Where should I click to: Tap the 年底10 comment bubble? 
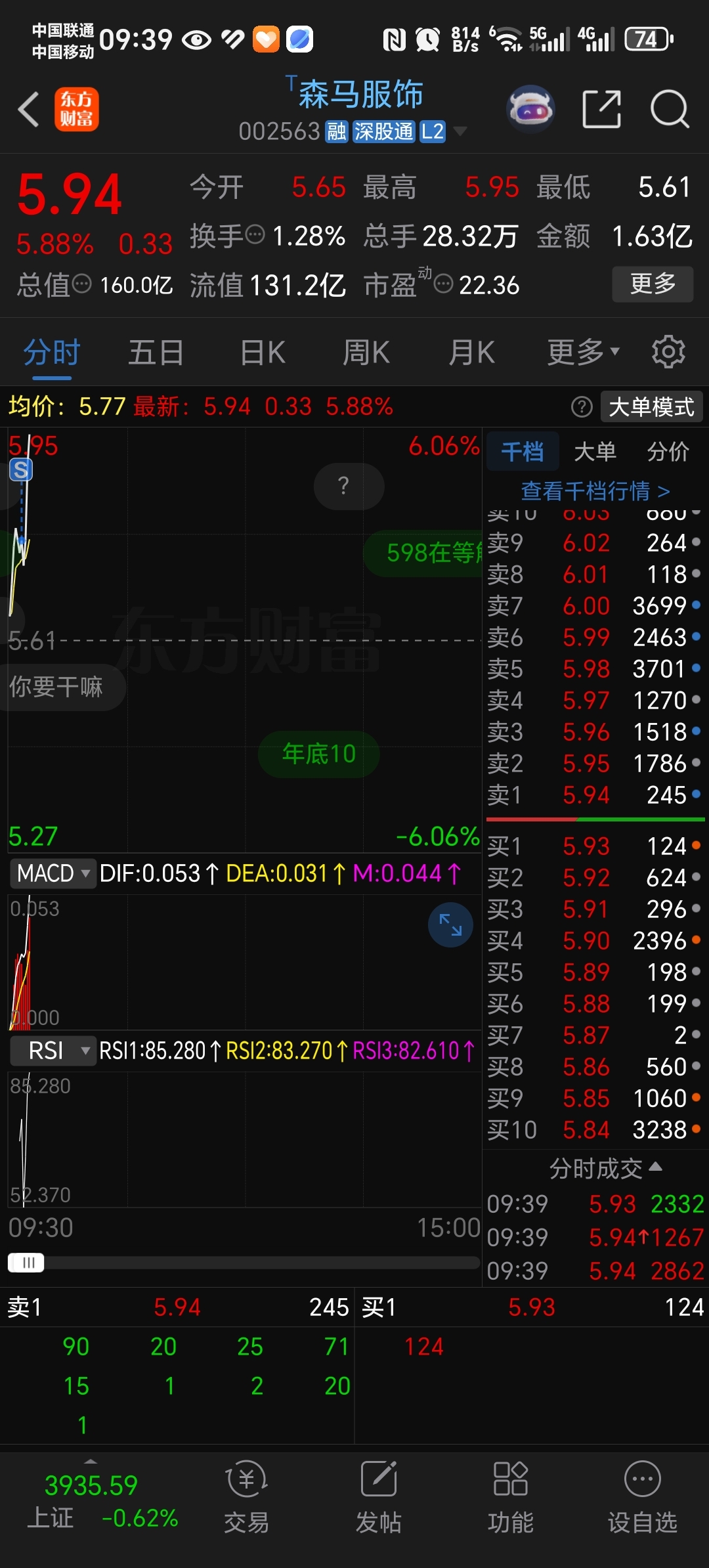pos(319,754)
